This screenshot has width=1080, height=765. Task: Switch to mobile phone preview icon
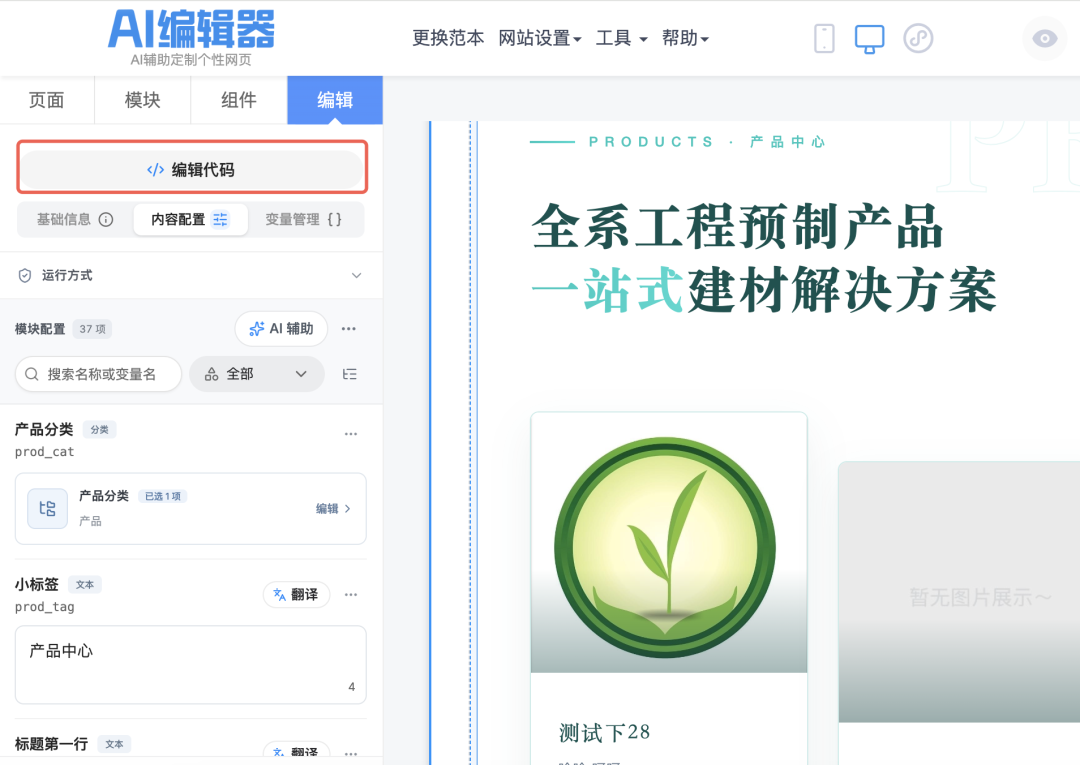(x=824, y=39)
